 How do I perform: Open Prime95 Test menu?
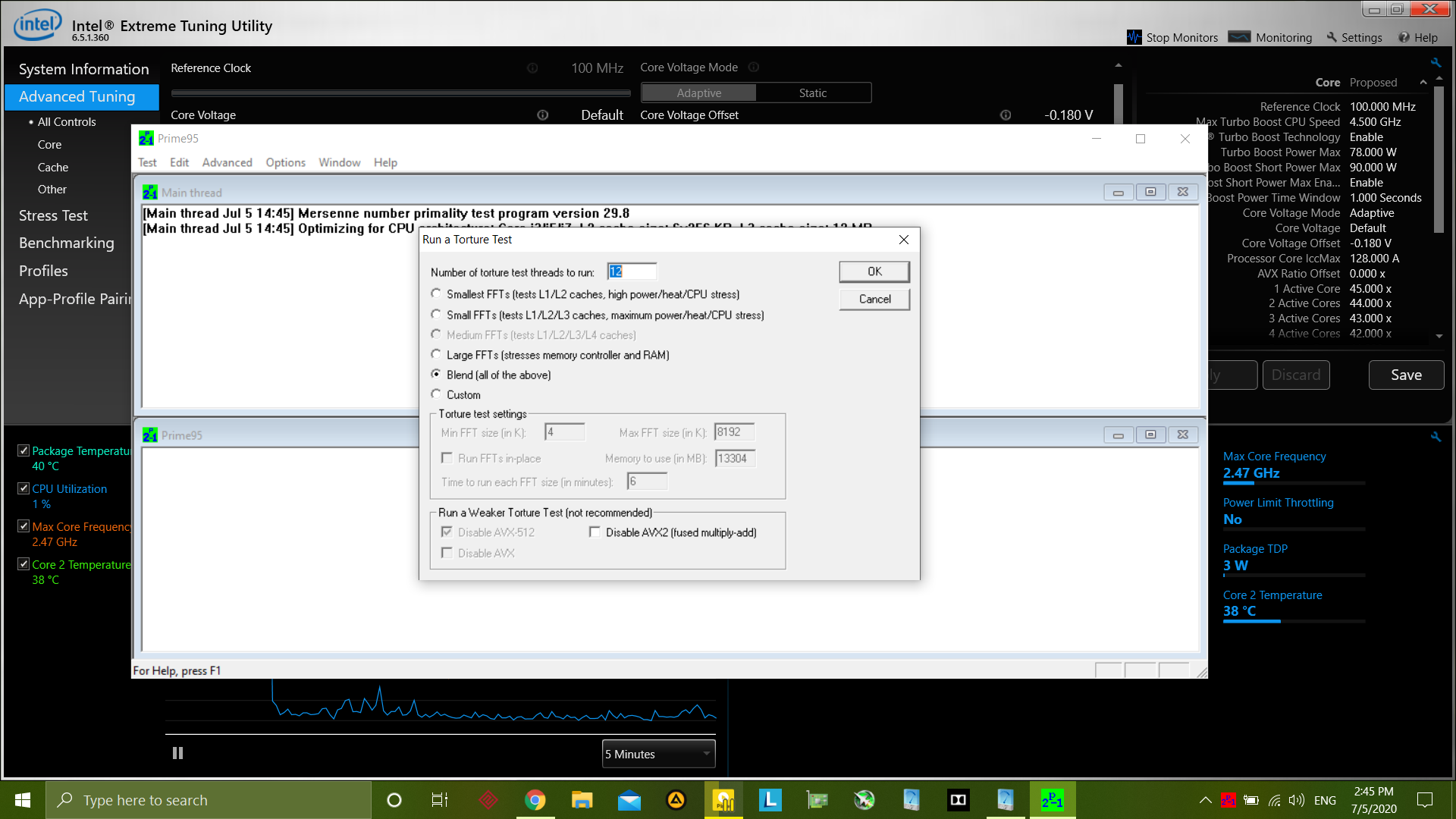(x=147, y=162)
